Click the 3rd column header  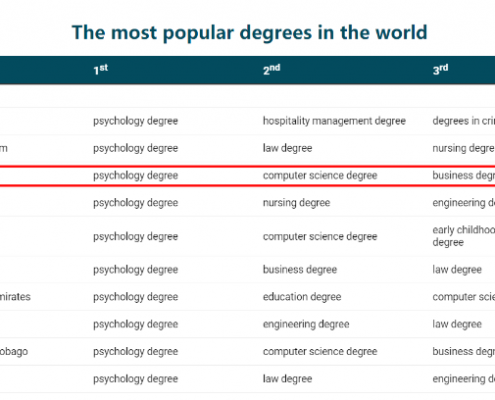coord(440,69)
